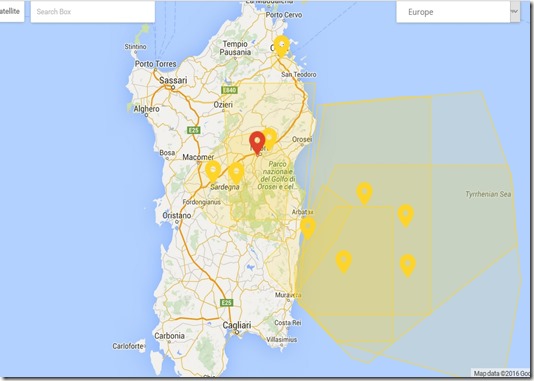Click the Carbonia town label

pyautogui.click(x=169, y=336)
